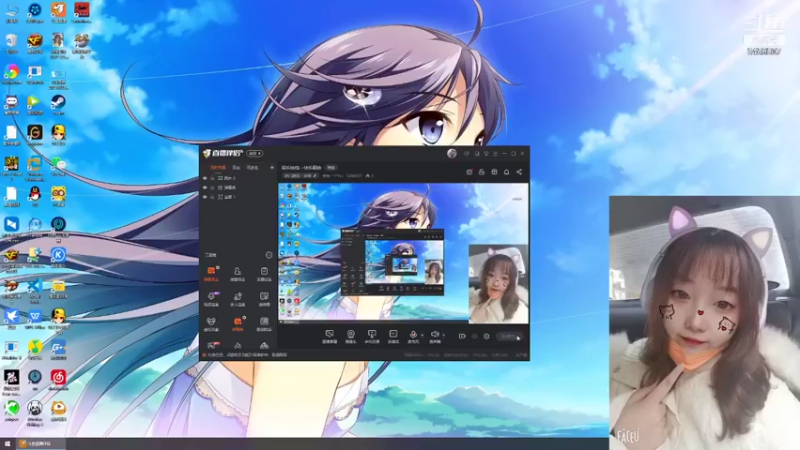
Task: Select the bell tool with purple badge
Action: pyautogui.click(x=211, y=299)
